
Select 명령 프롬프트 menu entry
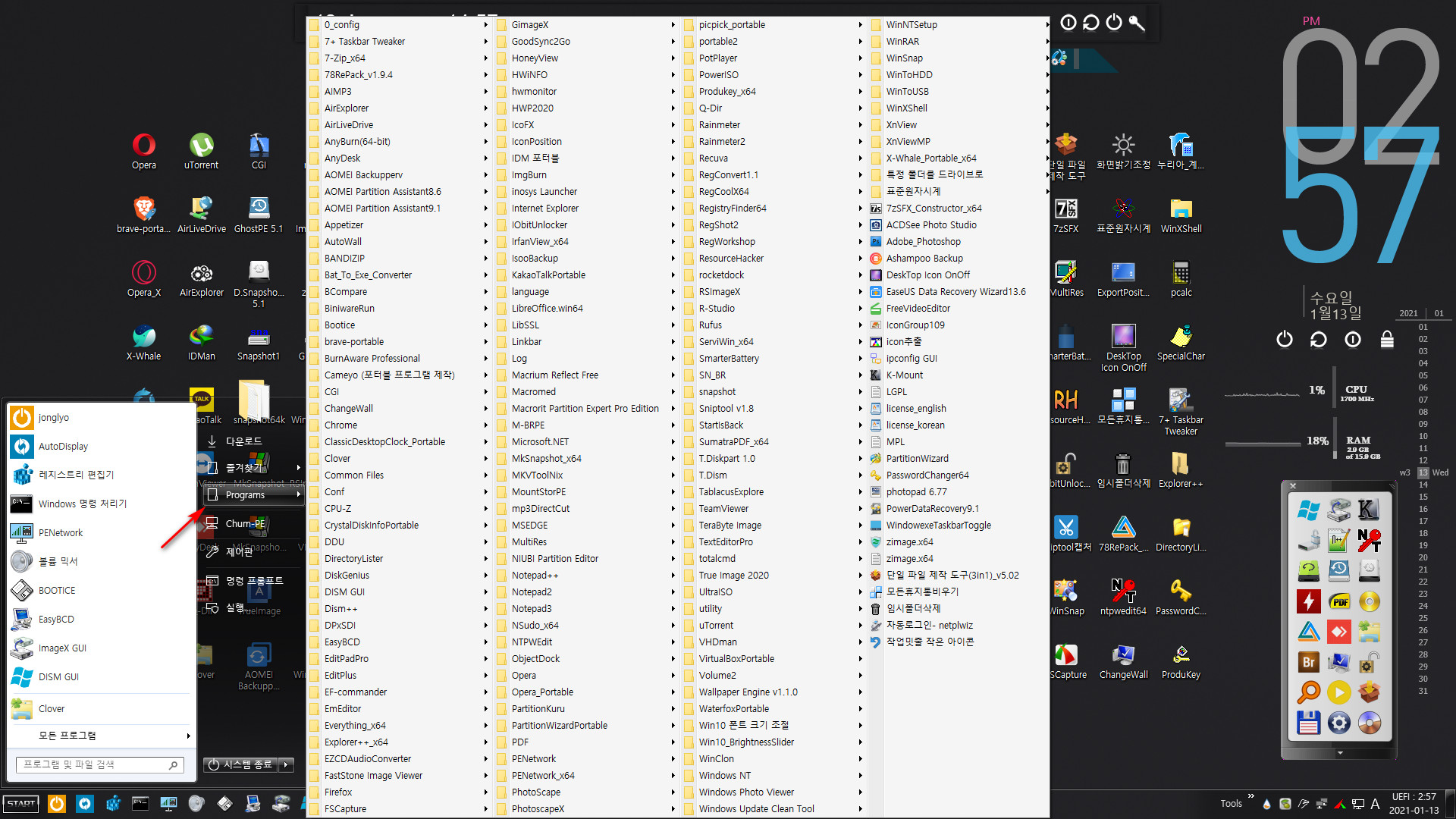coord(254,581)
